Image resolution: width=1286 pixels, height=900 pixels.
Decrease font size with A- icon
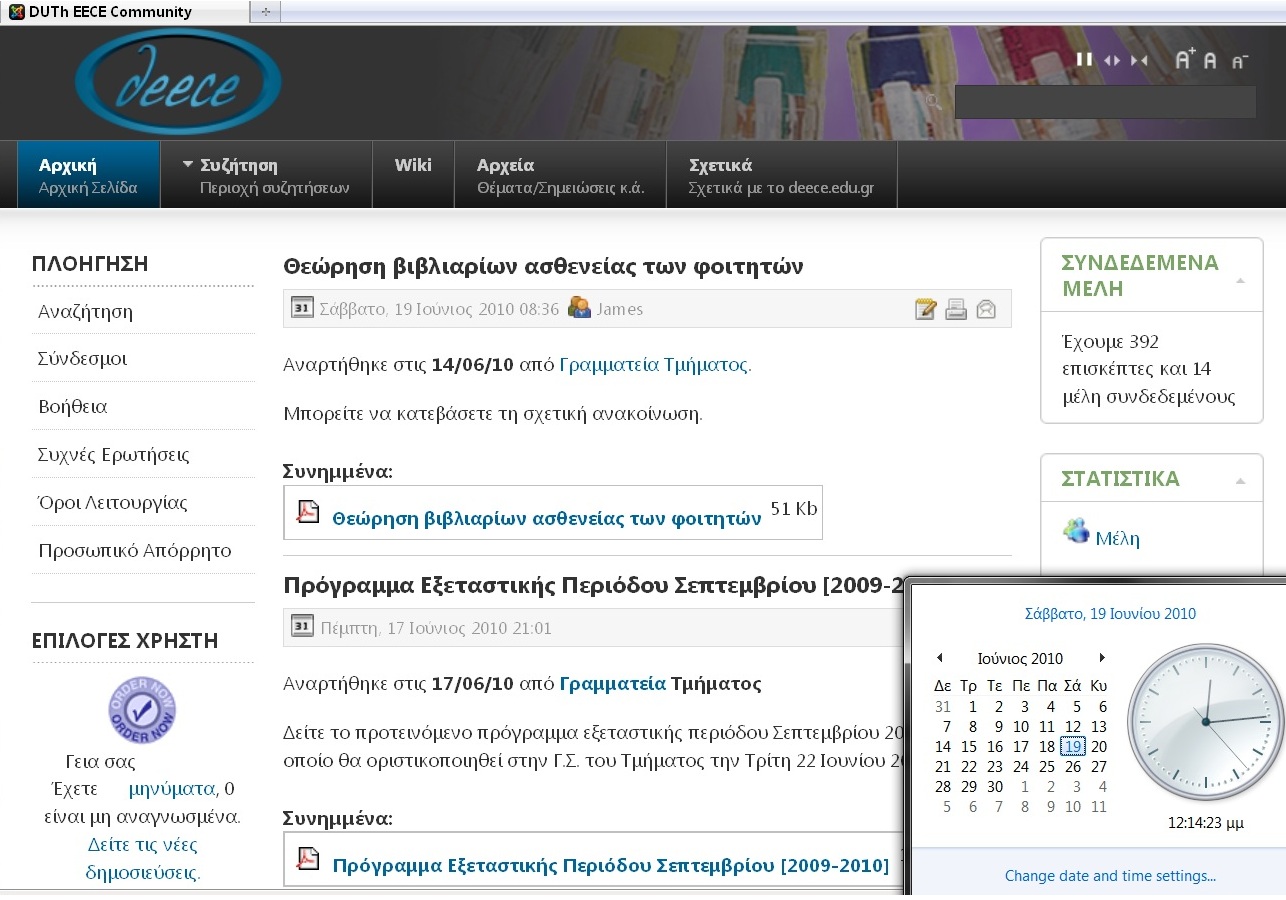(1240, 61)
